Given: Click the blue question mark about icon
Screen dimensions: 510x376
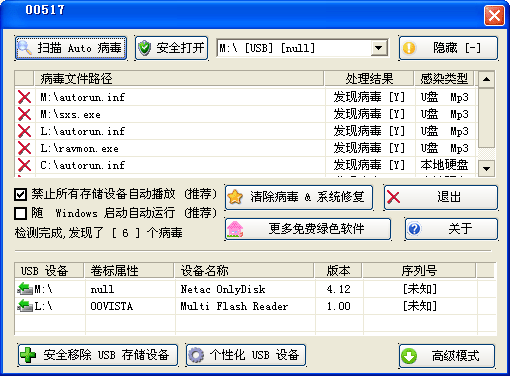Looking at the screenshot, I should click(415, 229).
